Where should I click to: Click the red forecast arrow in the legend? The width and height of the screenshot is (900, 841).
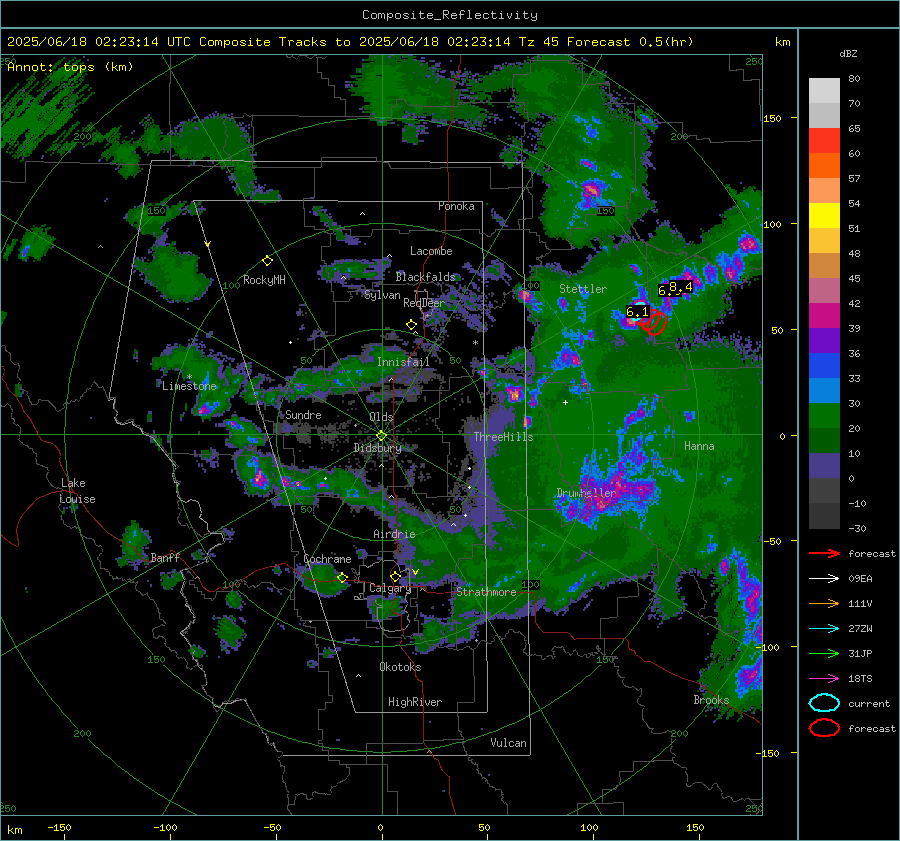click(x=824, y=553)
